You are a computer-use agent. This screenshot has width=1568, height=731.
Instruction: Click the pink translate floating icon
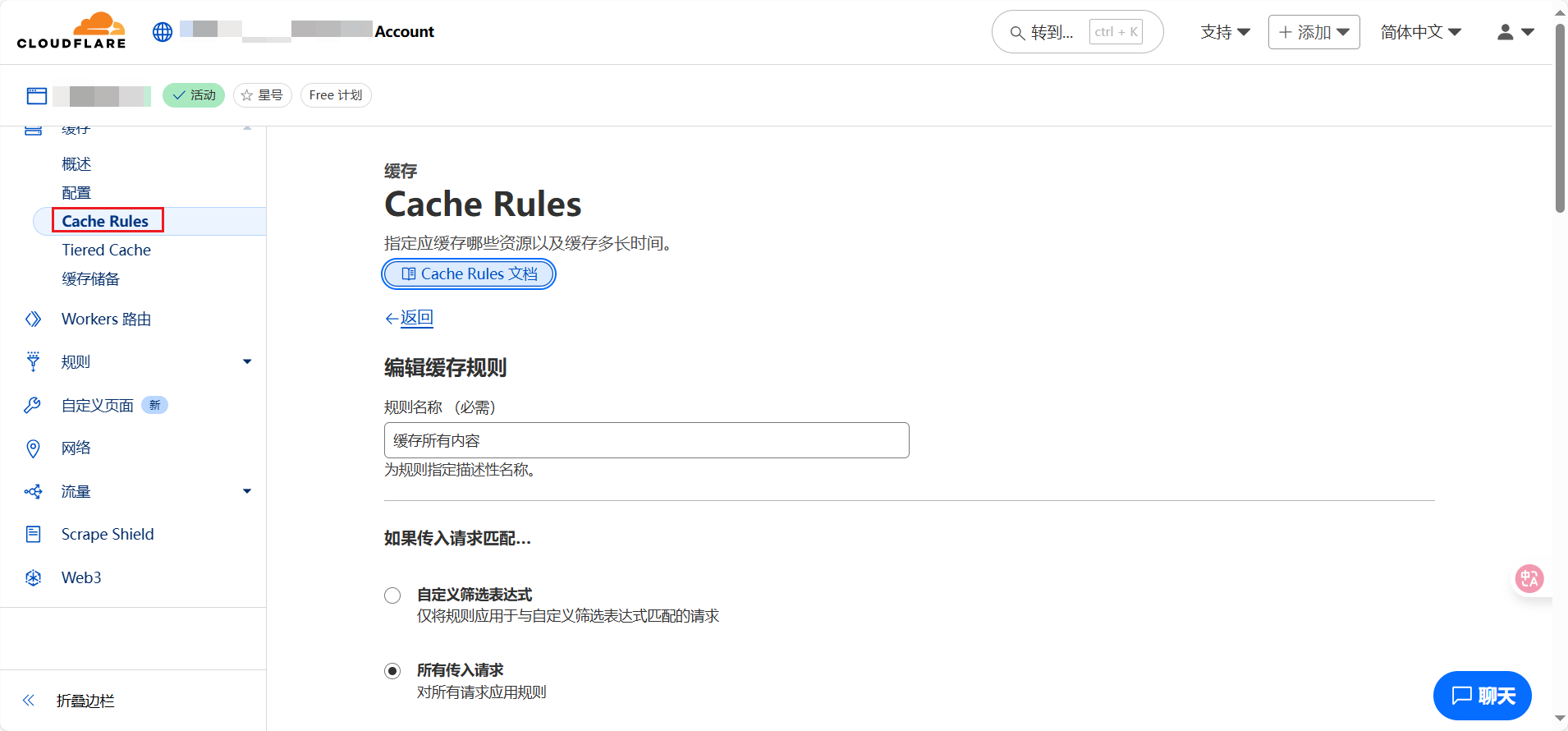1529,579
